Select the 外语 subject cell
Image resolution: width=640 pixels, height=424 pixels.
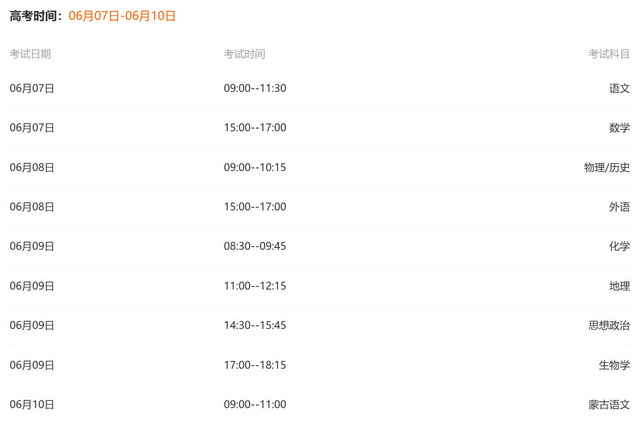coord(619,207)
